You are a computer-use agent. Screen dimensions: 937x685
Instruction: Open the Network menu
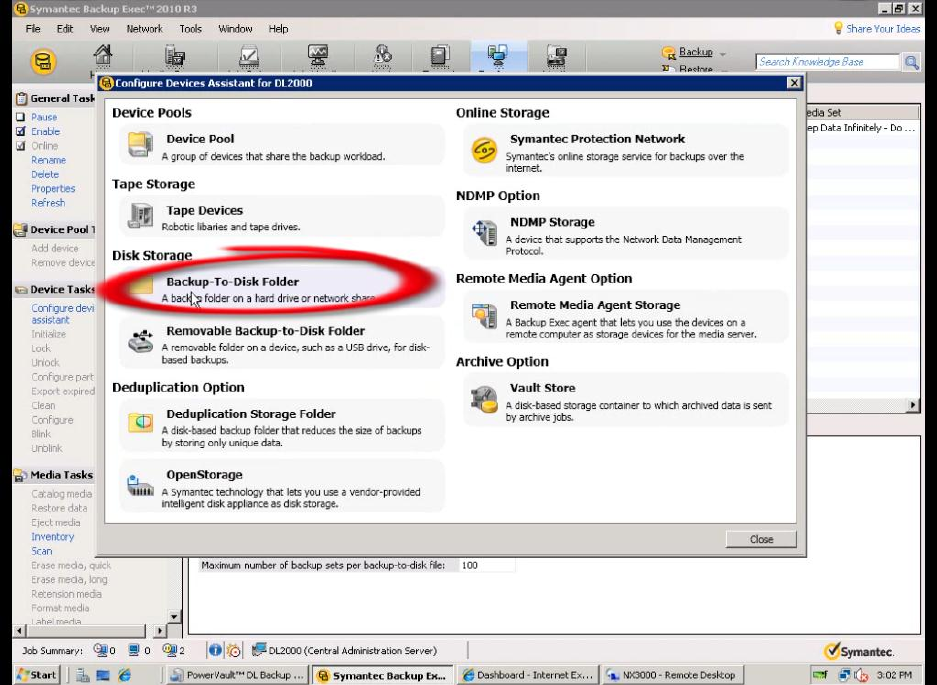[145, 29]
